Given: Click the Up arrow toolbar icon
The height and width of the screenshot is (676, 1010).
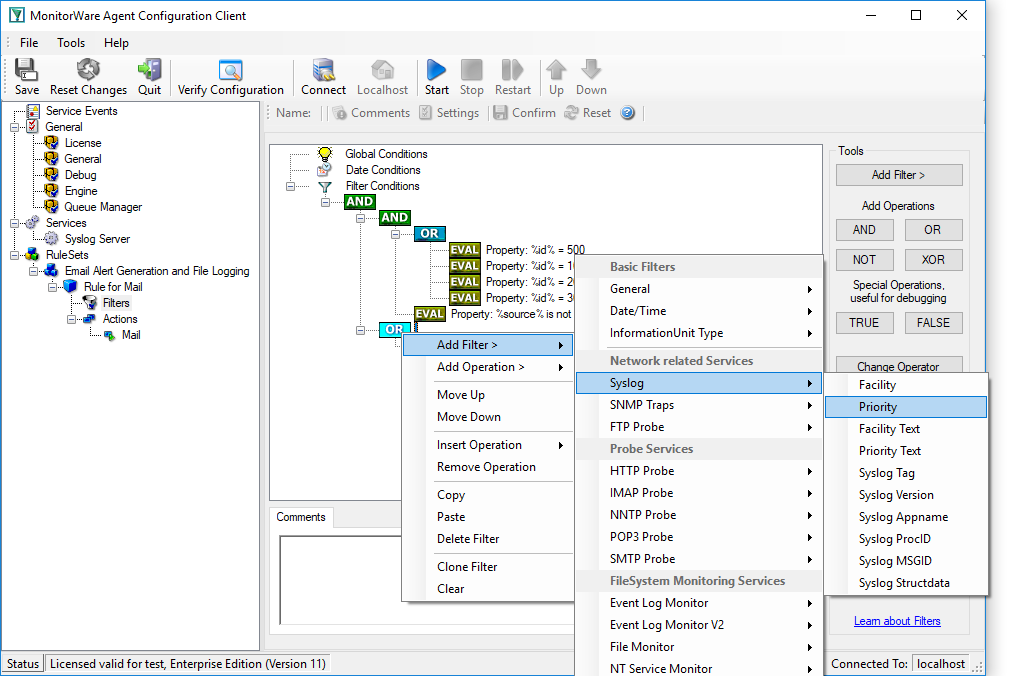Looking at the screenshot, I should [557, 70].
